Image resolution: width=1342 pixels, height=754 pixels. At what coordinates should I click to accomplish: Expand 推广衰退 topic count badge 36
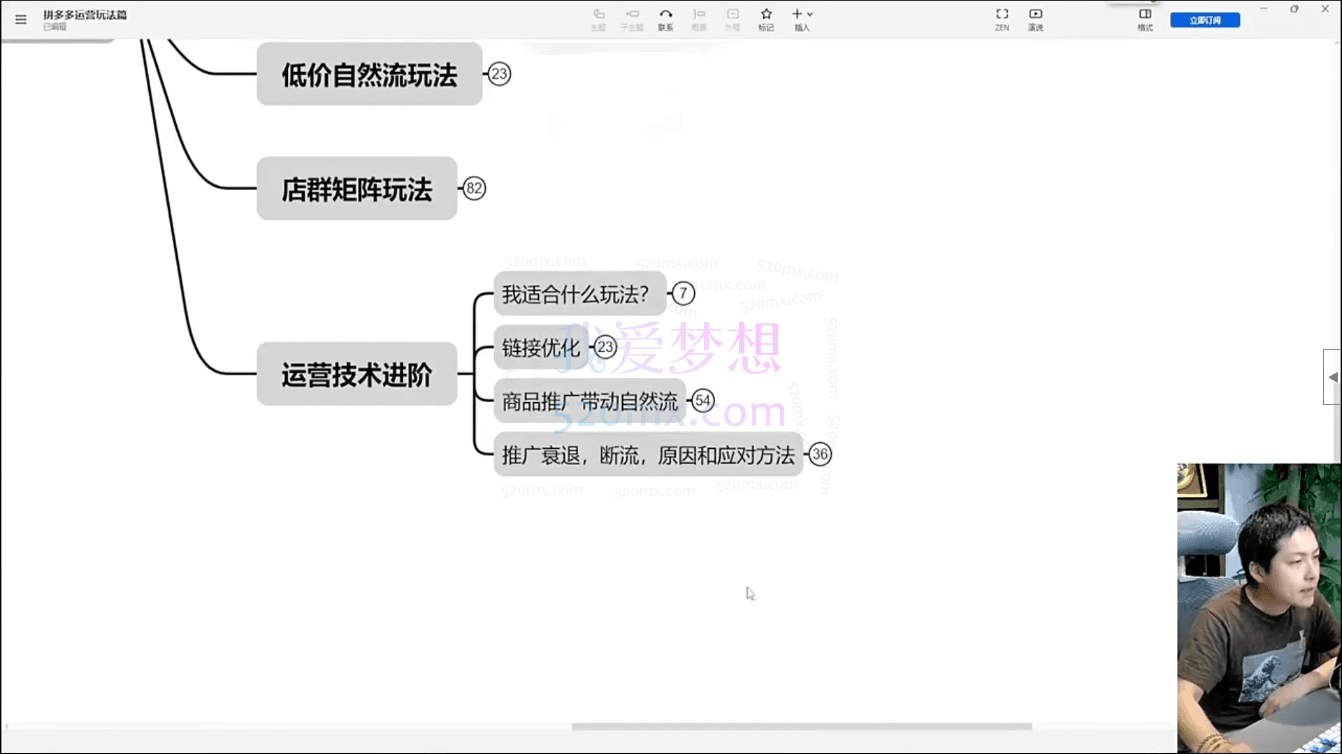(x=820, y=454)
